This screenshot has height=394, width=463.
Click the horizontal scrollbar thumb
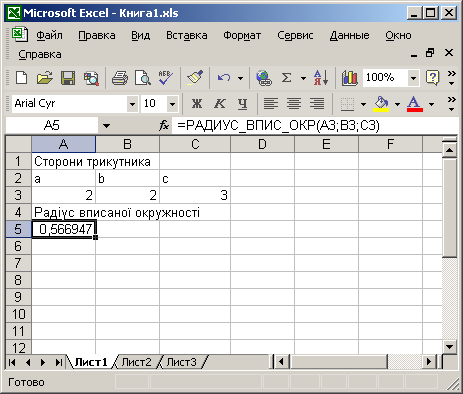(x=339, y=362)
